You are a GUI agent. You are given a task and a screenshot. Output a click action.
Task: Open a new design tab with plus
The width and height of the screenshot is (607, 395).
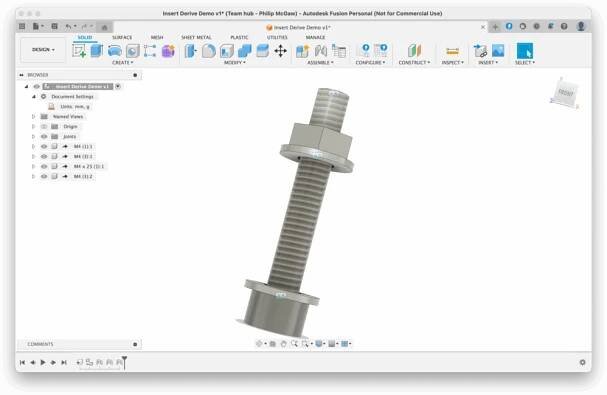pyautogui.click(x=495, y=27)
